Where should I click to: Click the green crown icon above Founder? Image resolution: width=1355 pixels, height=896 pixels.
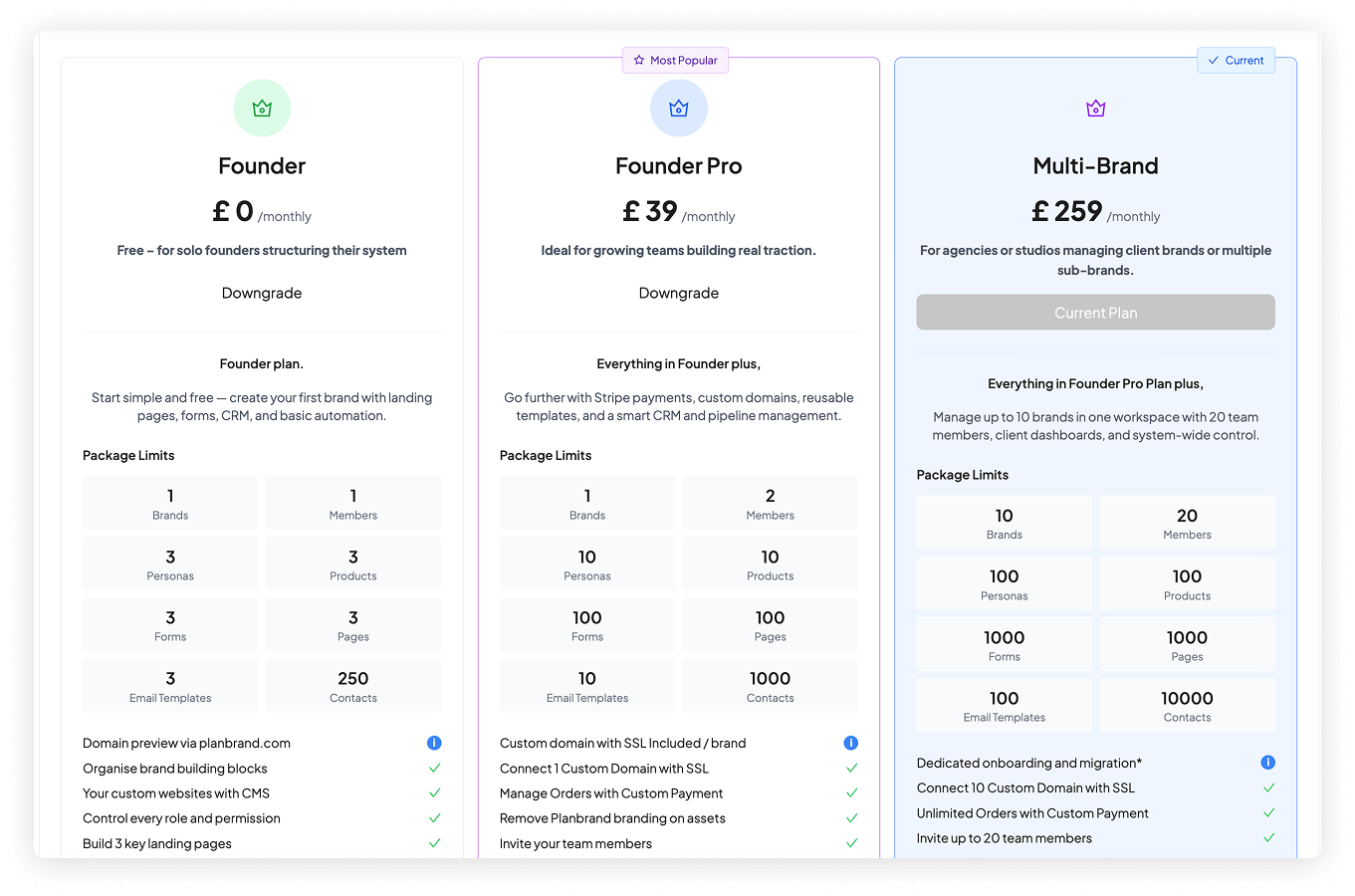(x=262, y=109)
